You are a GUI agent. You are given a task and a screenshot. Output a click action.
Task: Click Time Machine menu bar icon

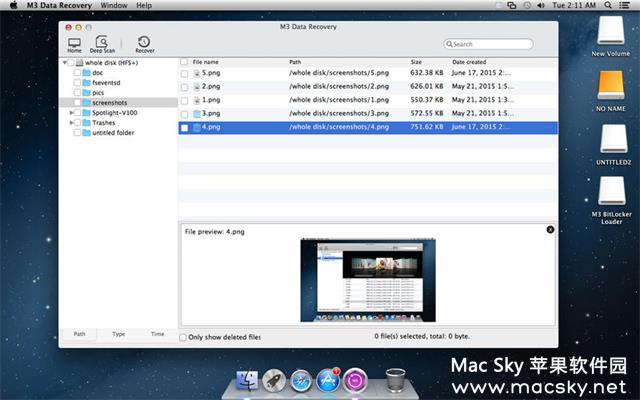(x=527, y=5)
